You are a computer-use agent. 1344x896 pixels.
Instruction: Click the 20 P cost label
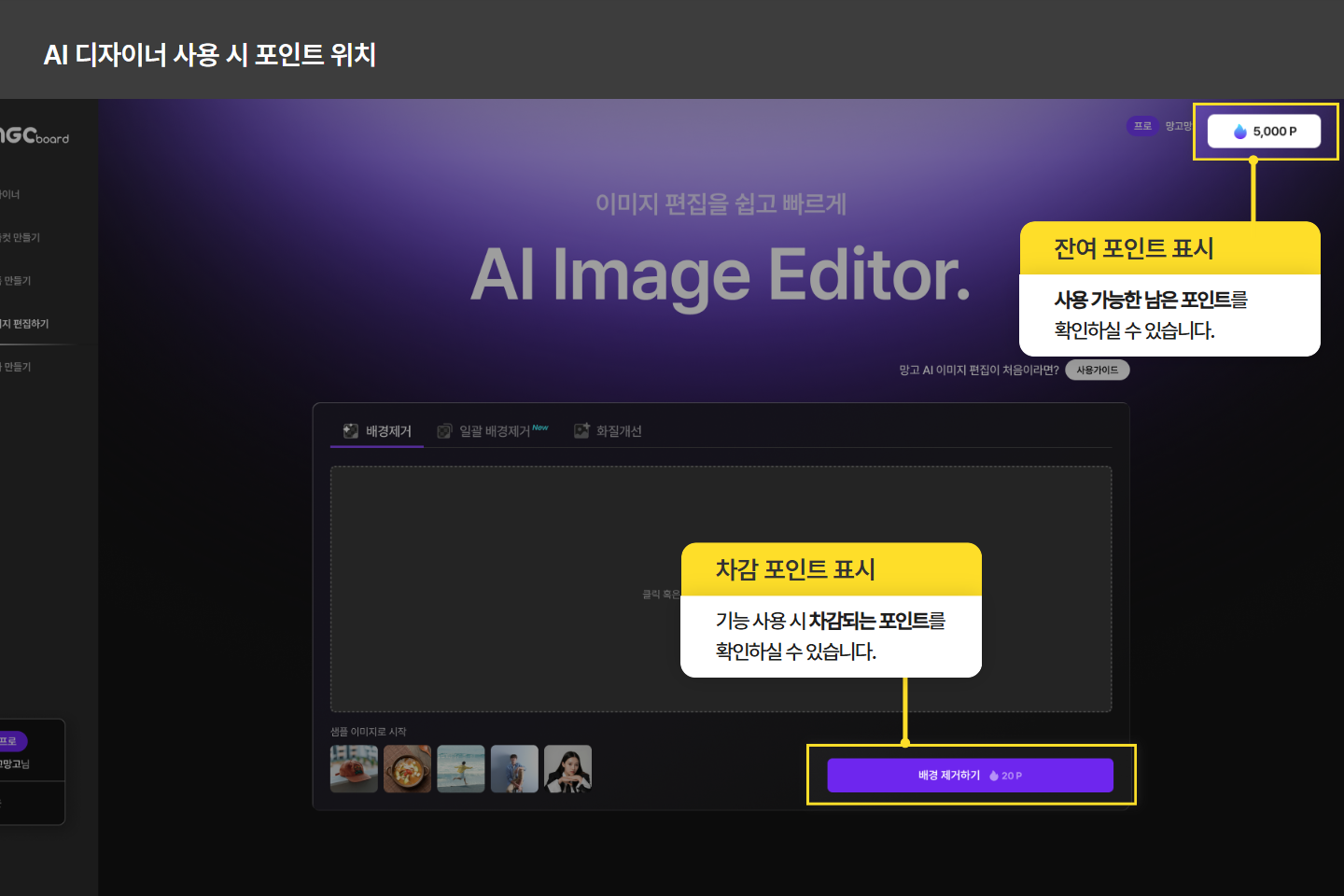pos(1012,776)
